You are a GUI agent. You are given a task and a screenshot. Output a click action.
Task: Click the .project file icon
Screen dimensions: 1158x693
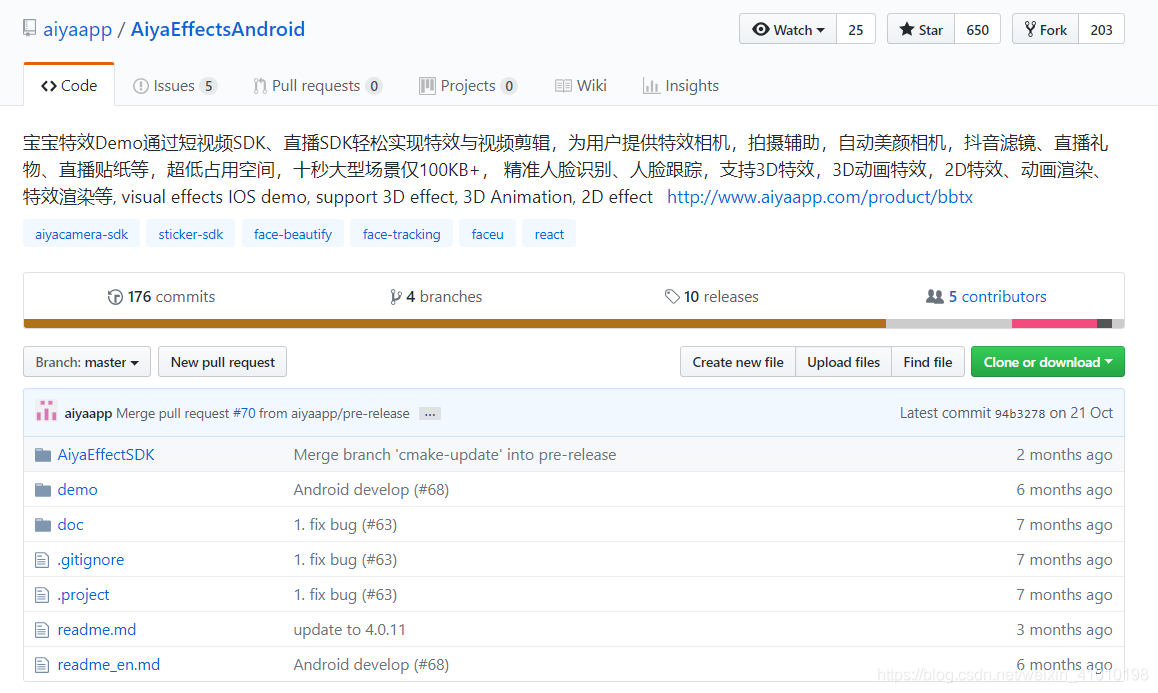click(x=42, y=595)
